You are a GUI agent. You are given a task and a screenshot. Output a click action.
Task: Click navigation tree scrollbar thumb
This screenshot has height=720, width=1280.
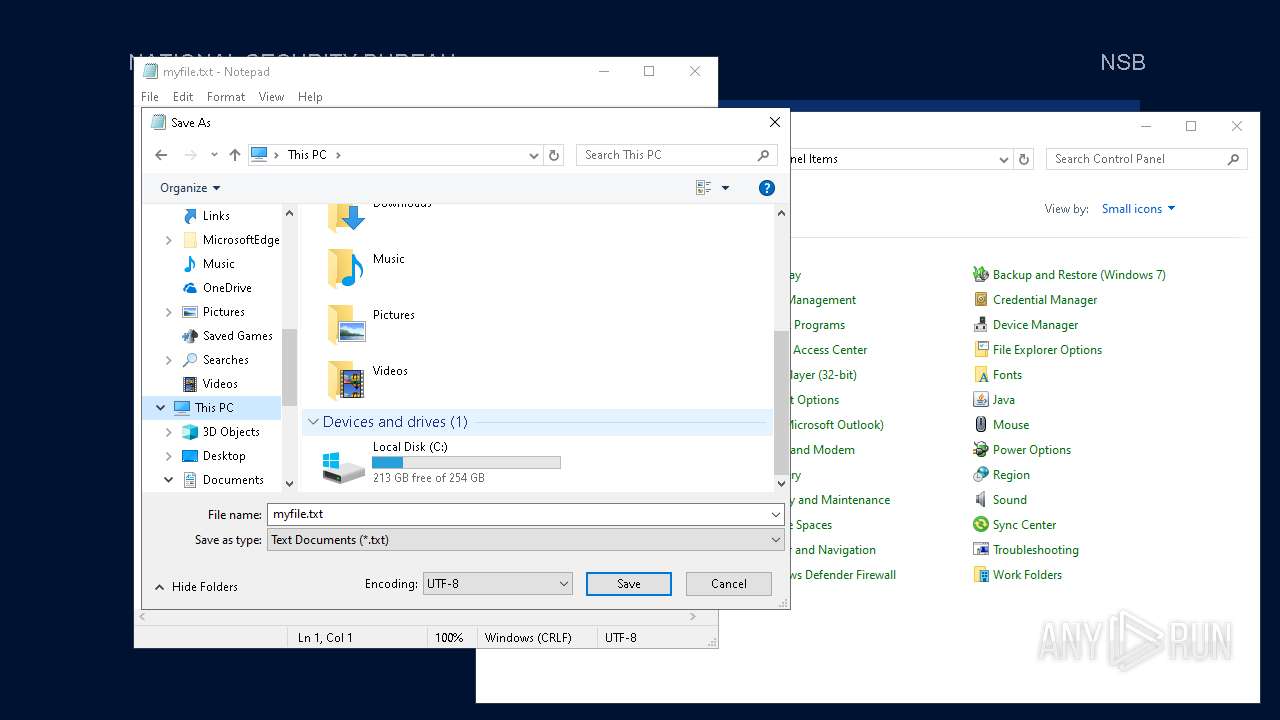pyautogui.click(x=290, y=367)
